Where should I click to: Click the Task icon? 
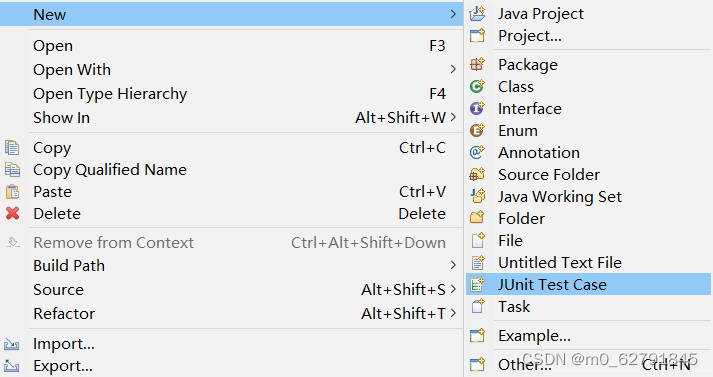pyautogui.click(x=477, y=306)
